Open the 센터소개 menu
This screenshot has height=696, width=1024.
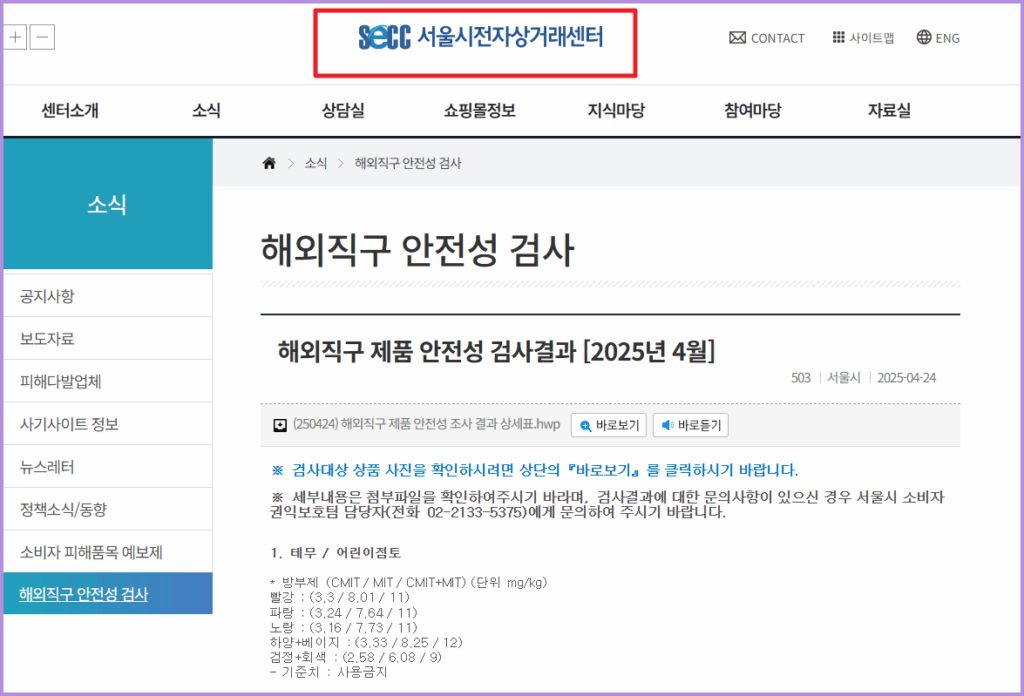click(70, 110)
